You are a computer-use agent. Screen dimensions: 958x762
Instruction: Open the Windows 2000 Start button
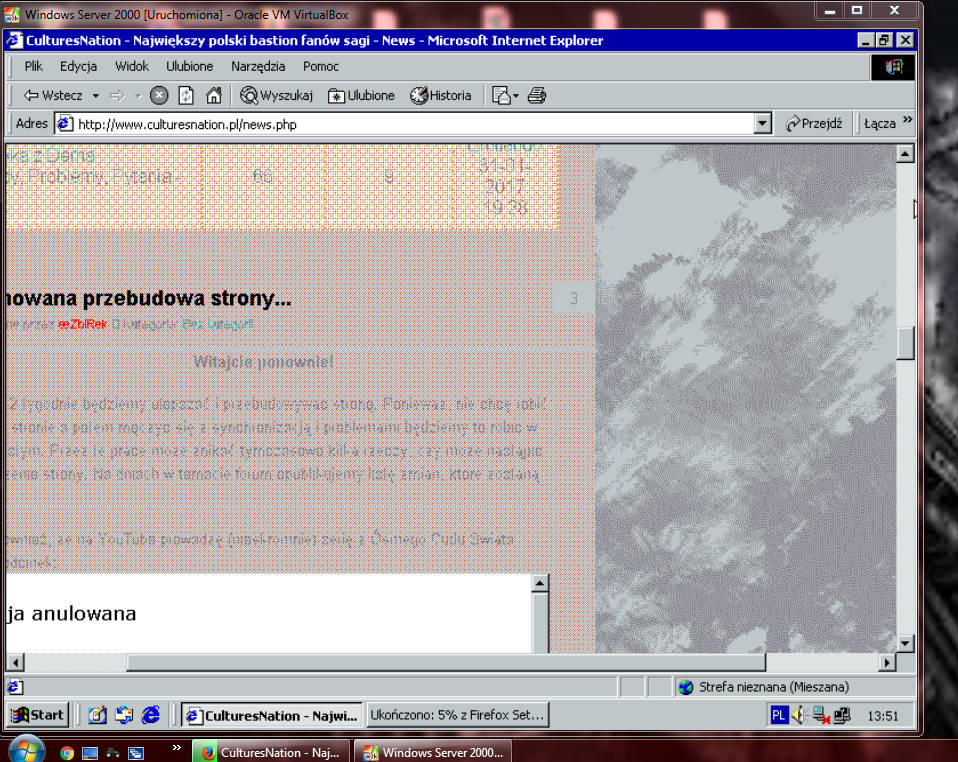point(37,715)
